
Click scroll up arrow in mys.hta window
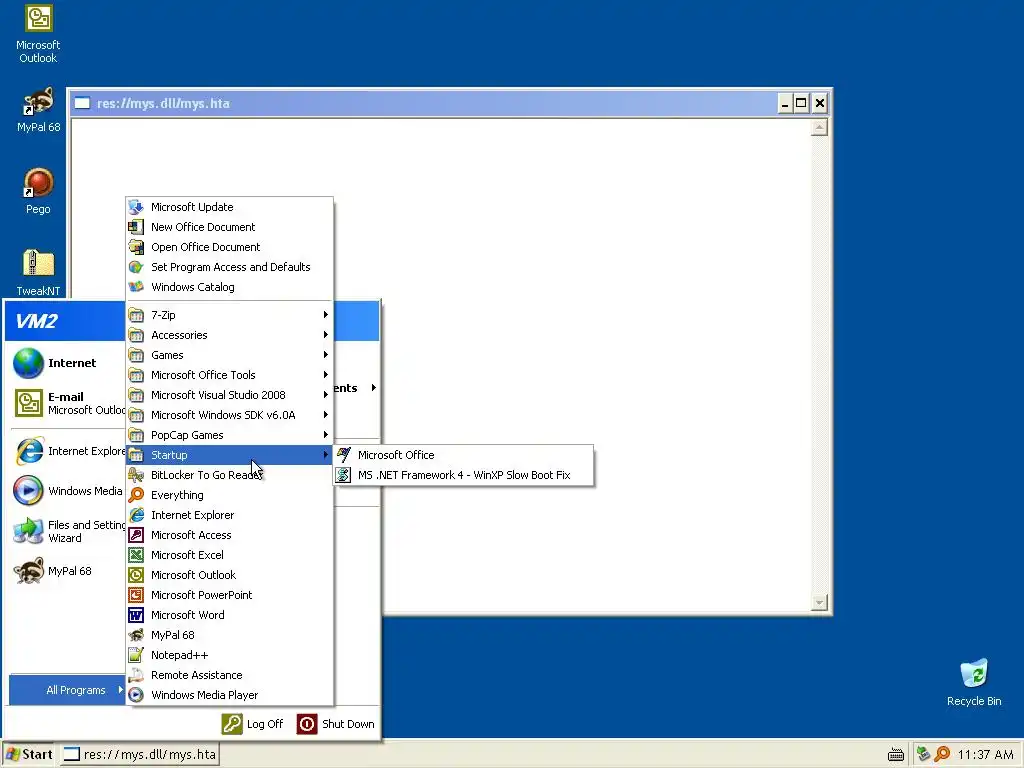(x=819, y=127)
